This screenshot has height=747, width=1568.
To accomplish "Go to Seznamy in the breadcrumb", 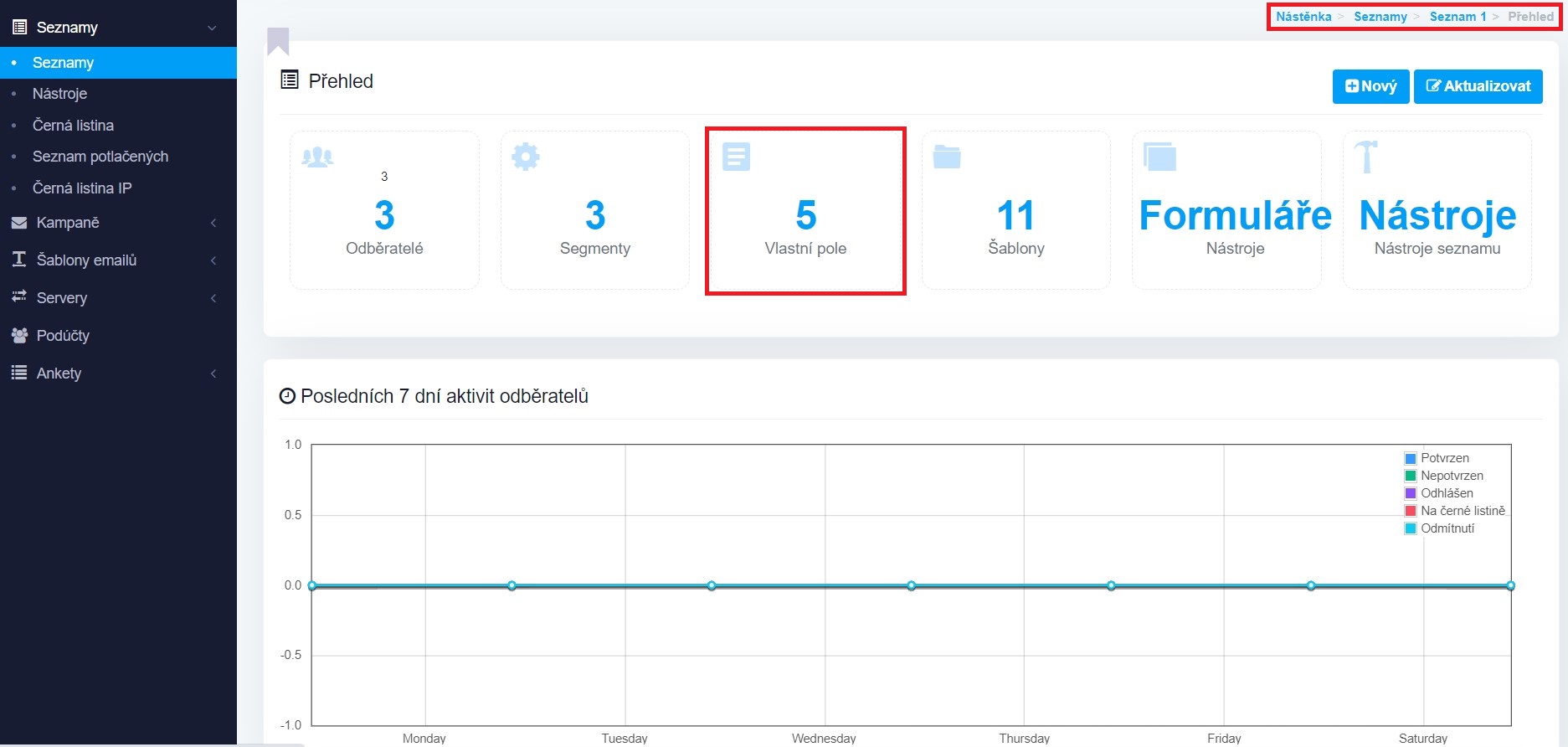I will 1380,17.
